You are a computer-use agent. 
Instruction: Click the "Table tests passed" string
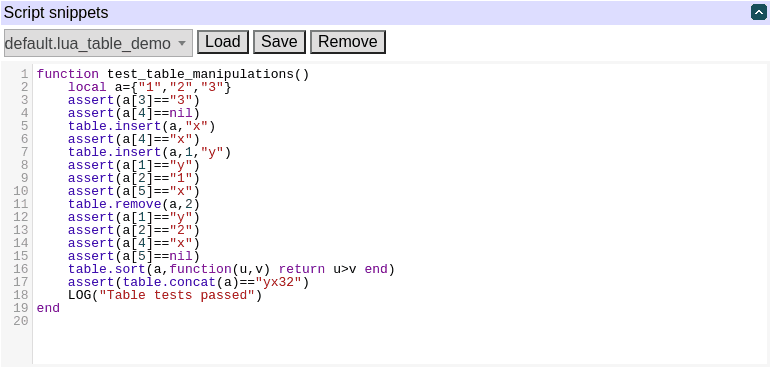click(177, 295)
